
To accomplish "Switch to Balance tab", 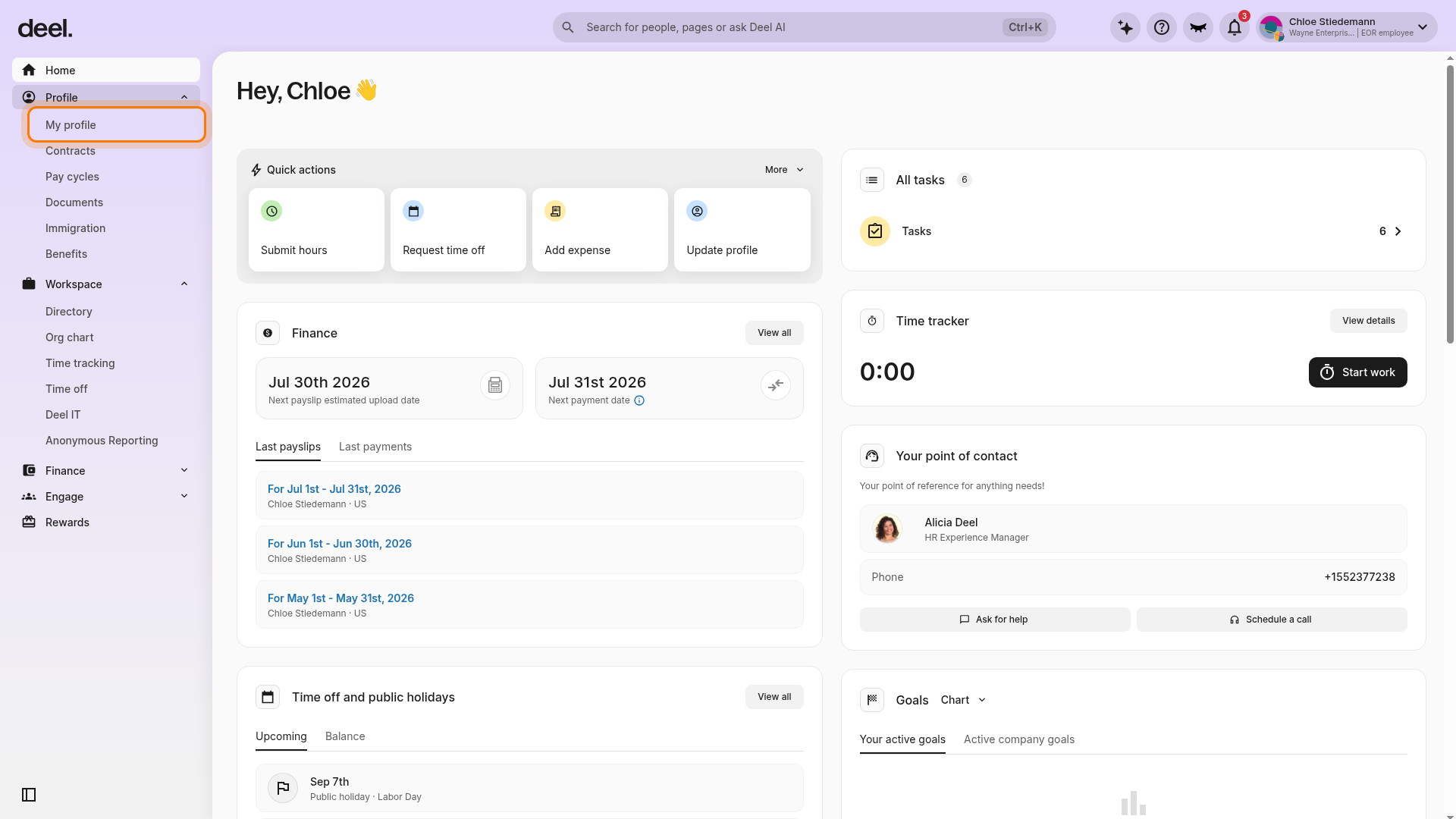I will point(345,736).
